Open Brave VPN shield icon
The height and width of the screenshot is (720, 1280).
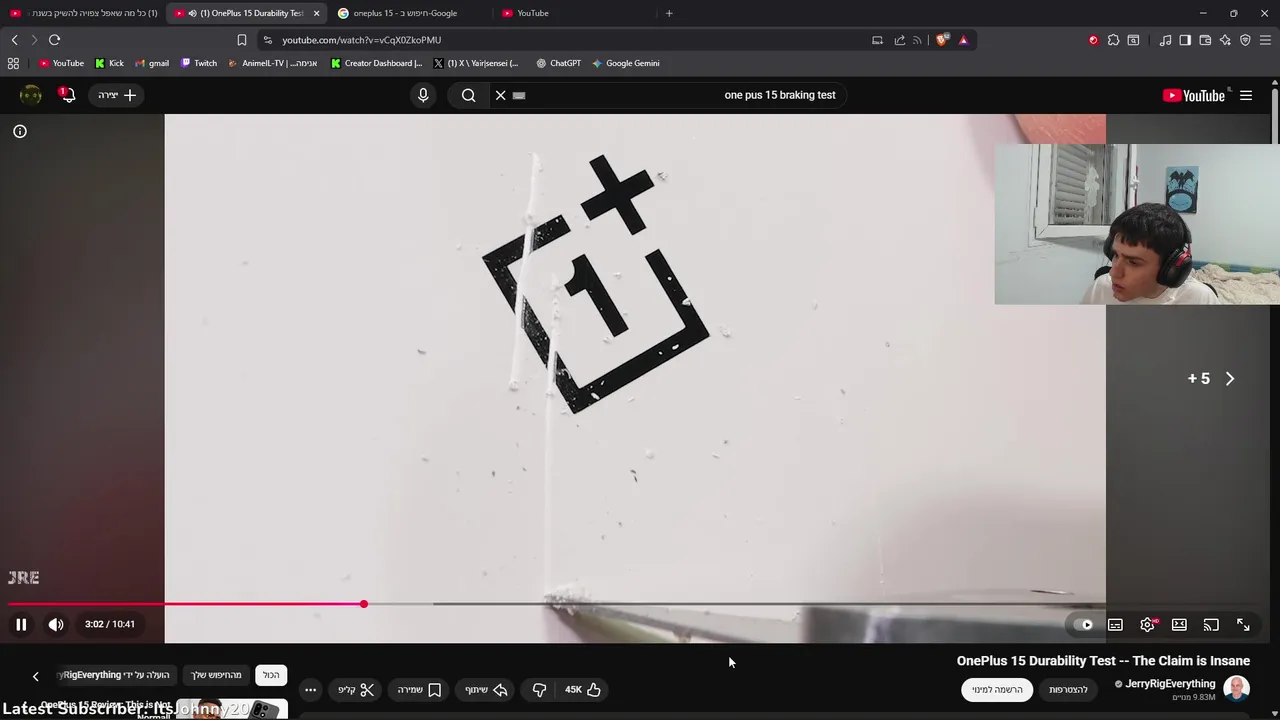click(1245, 40)
